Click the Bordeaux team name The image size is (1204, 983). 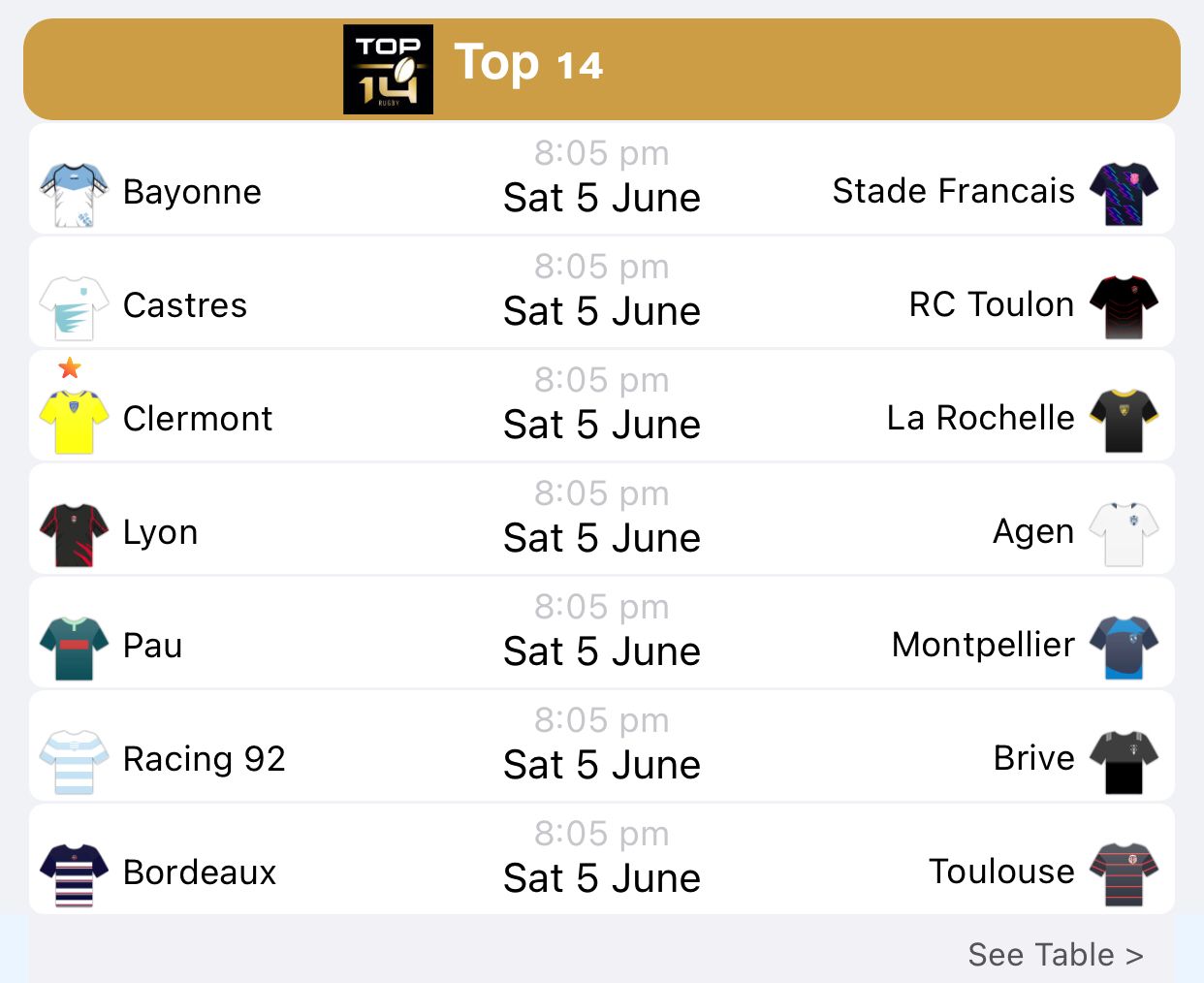tap(200, 872)
